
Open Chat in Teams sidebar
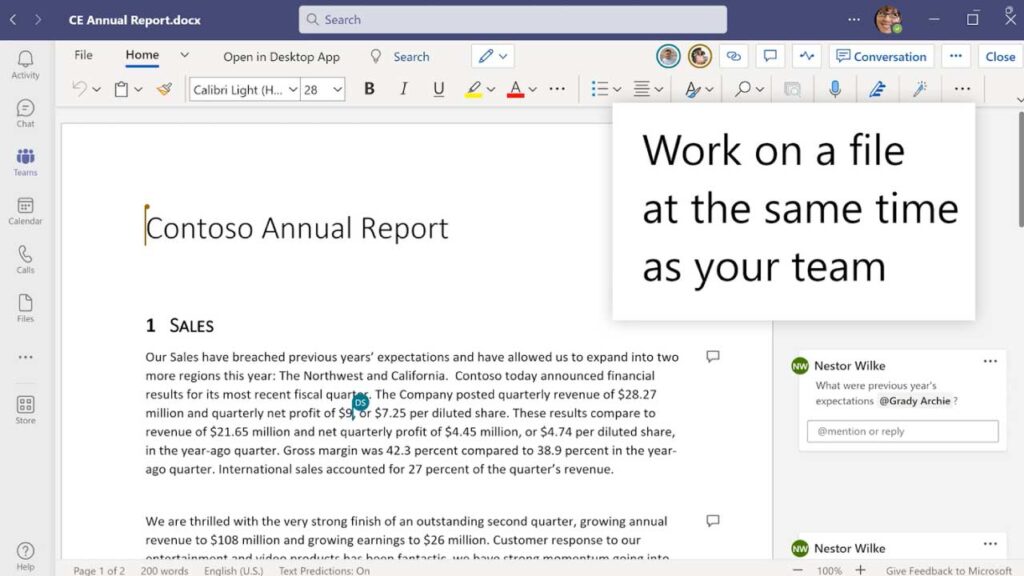point(25,114)
